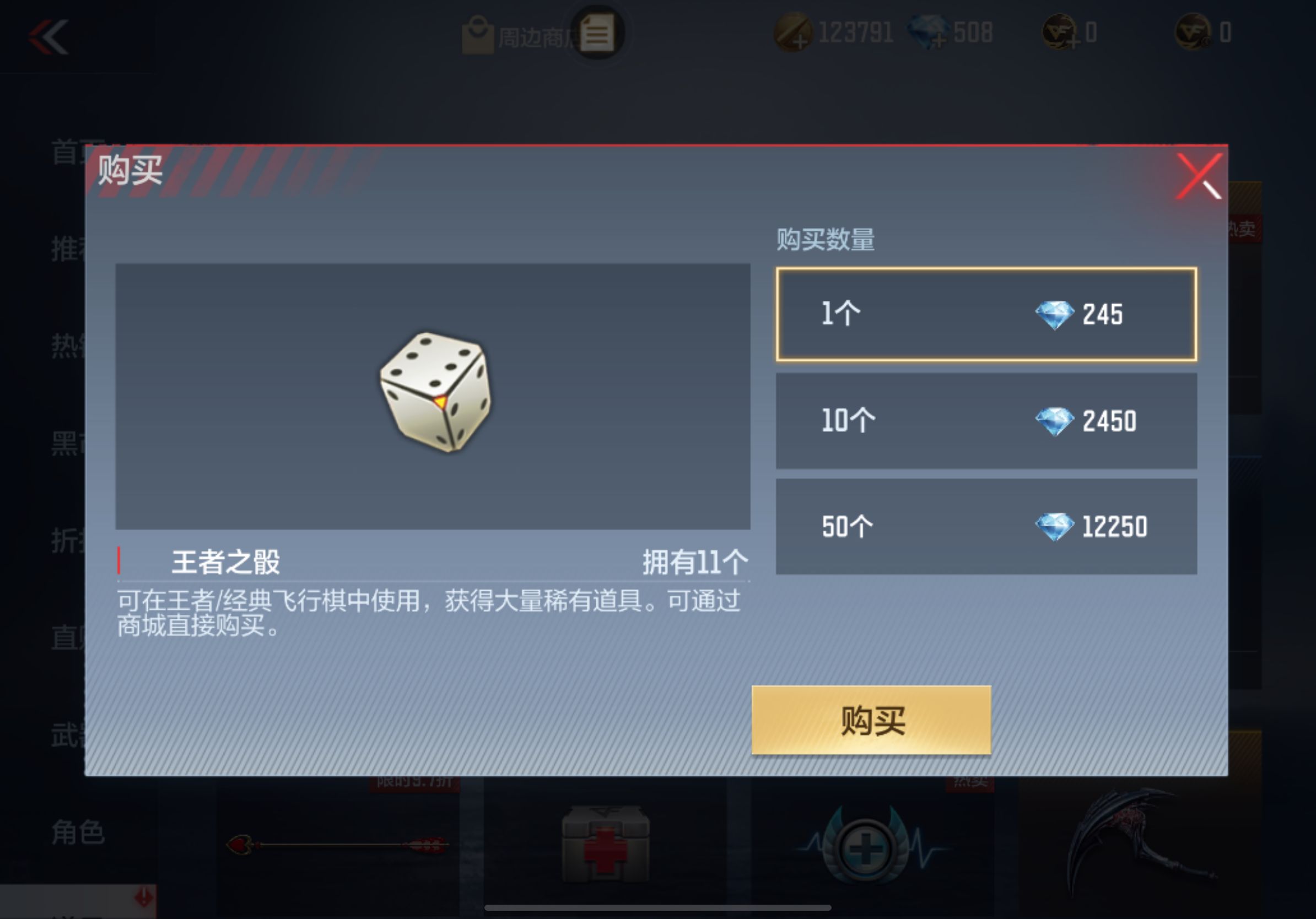
Task: Open the 首页 sidebar tab
Action: [x=69, y=153]
